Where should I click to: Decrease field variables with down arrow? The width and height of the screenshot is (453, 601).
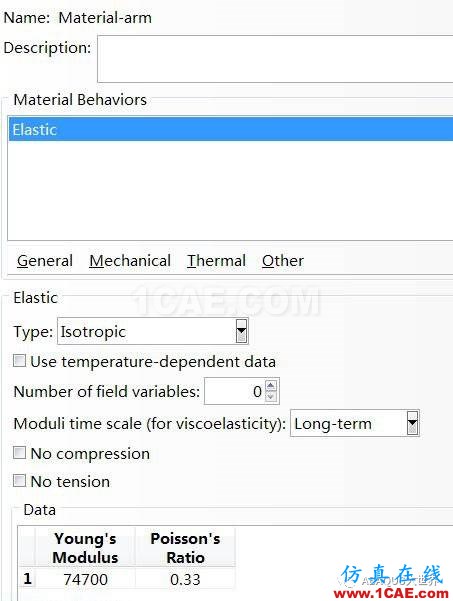(271, 397)
